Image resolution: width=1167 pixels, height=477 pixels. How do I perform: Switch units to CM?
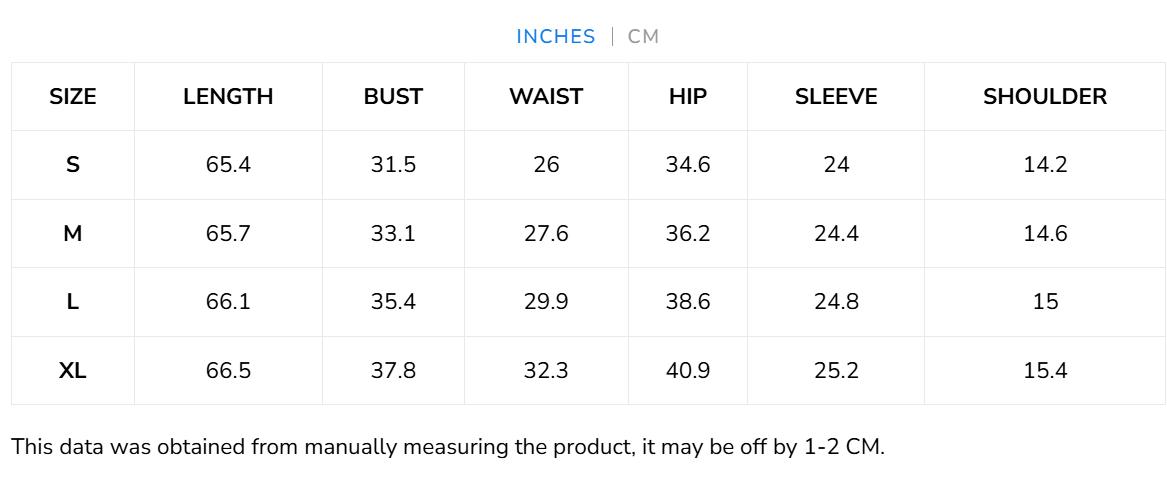pyautogui.click(x=644, y=37)
